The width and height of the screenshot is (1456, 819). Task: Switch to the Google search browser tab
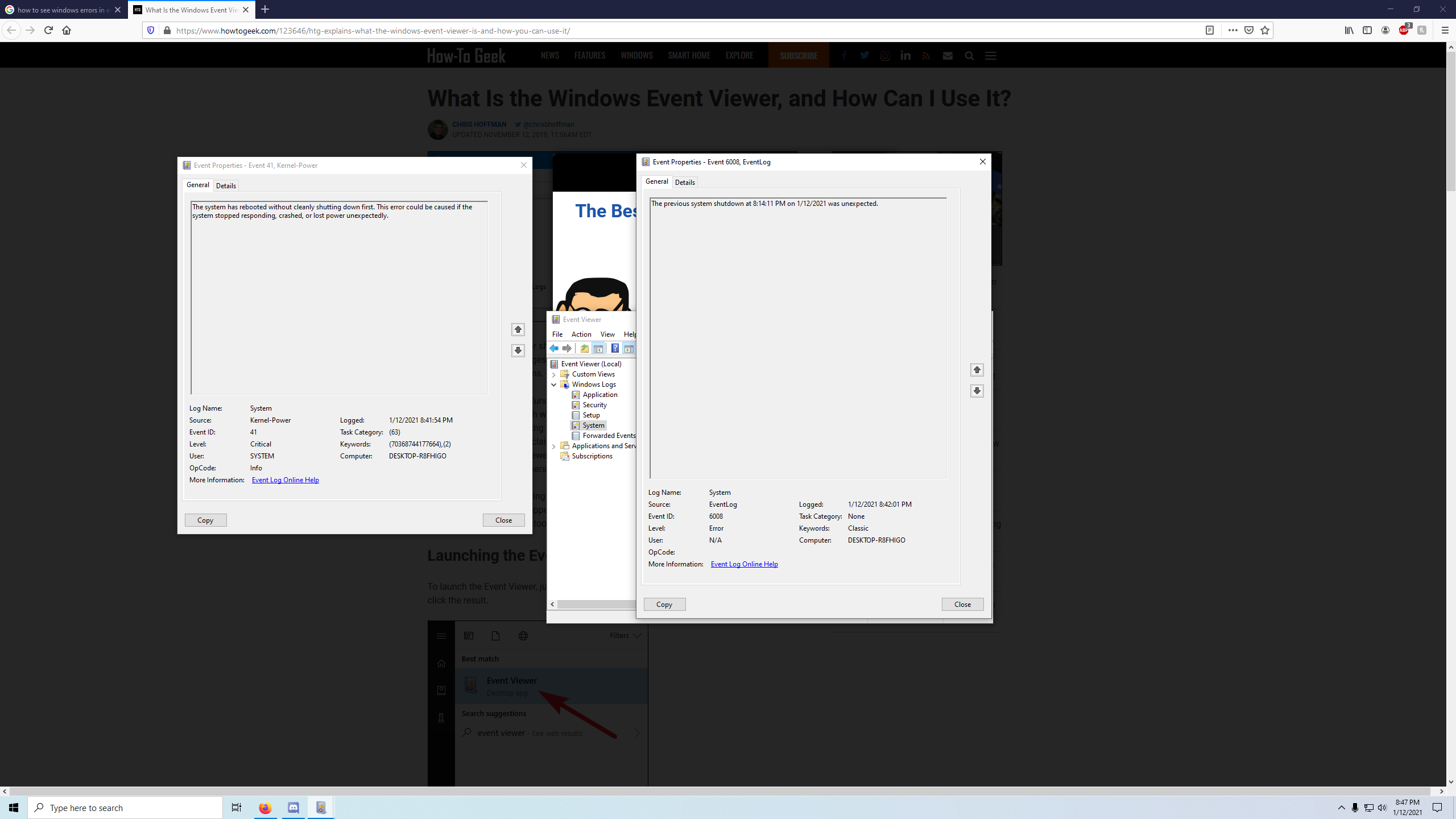point(63,10)
